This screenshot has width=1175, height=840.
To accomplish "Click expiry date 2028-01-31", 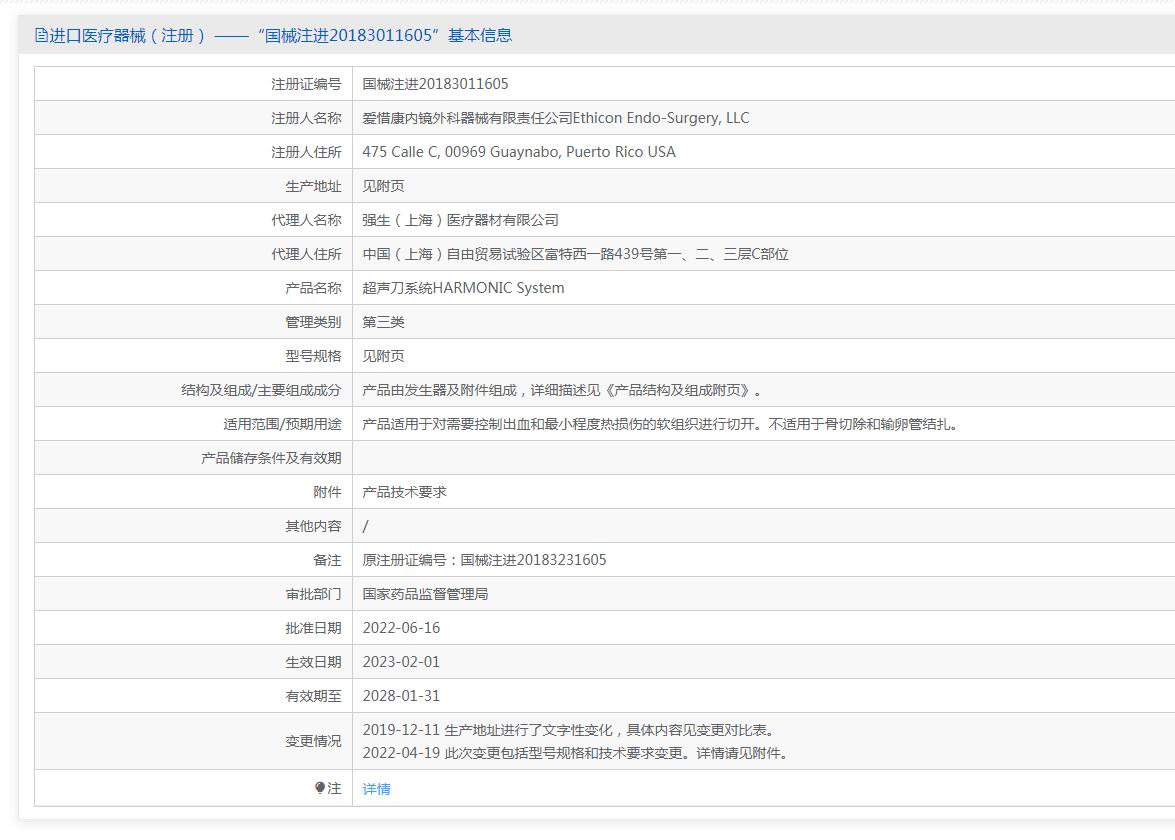I will (x=401, y=696).
